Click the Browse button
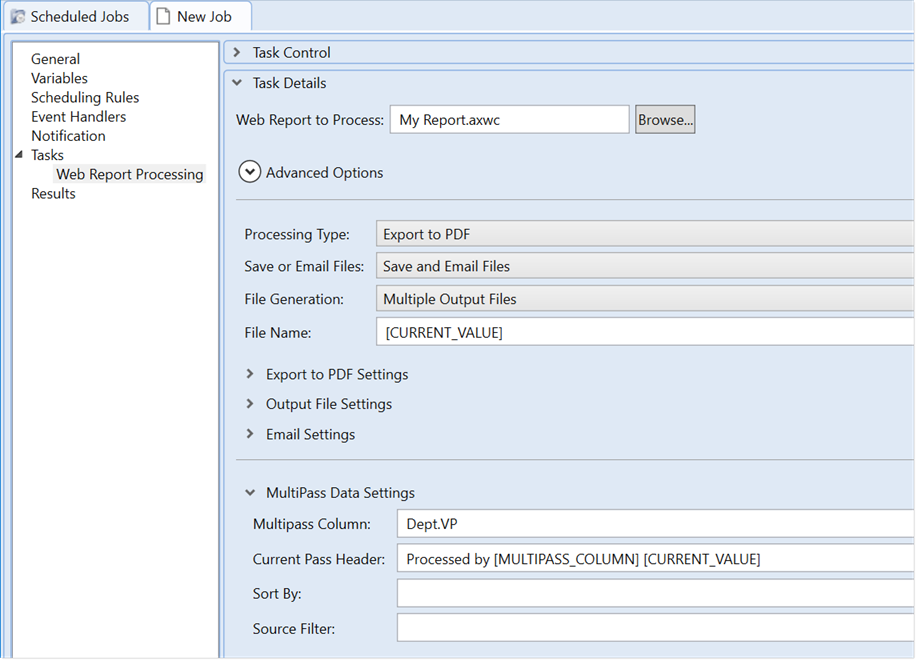Screen dimensions: 917x661 click(x=665, y=120)
